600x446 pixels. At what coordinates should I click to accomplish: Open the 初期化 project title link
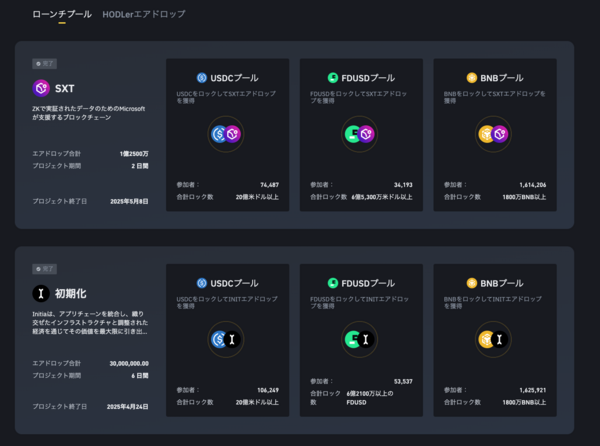tap(71, 293)
